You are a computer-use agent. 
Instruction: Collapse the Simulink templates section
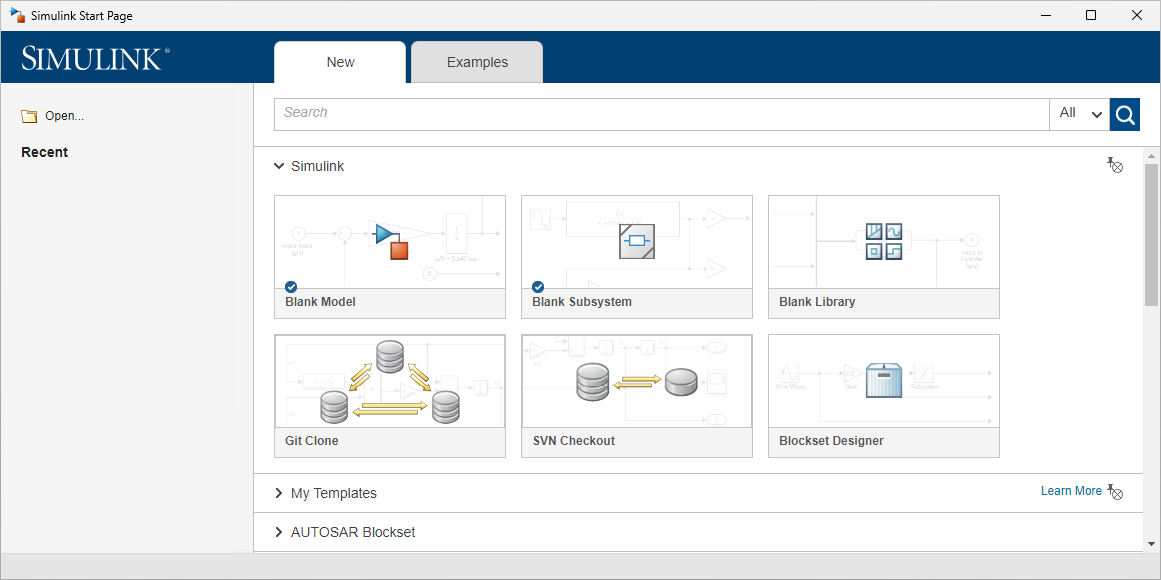click(278, 166)
